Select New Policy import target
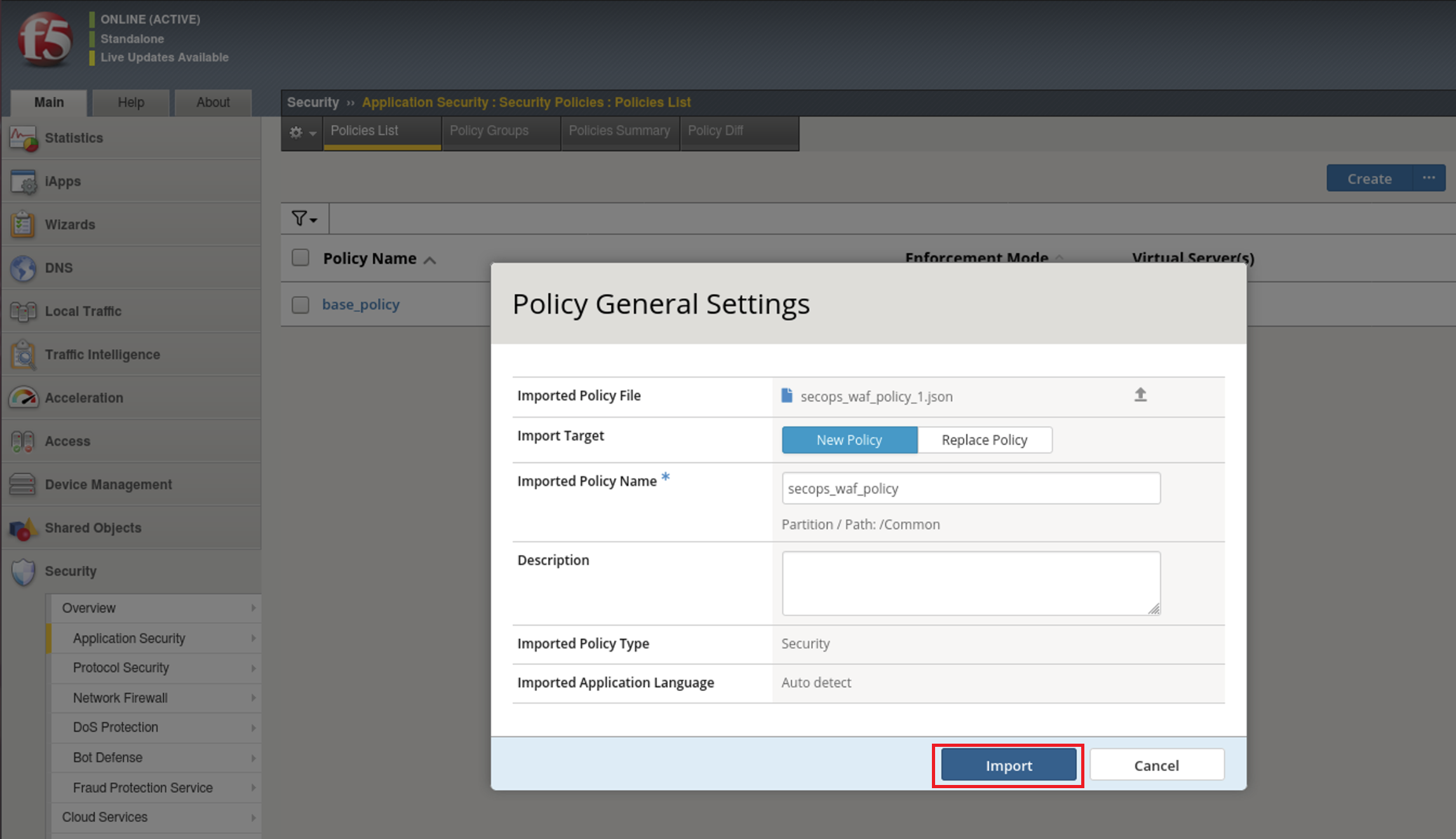This screenshot has width=1456, height=839. [849, 440]
